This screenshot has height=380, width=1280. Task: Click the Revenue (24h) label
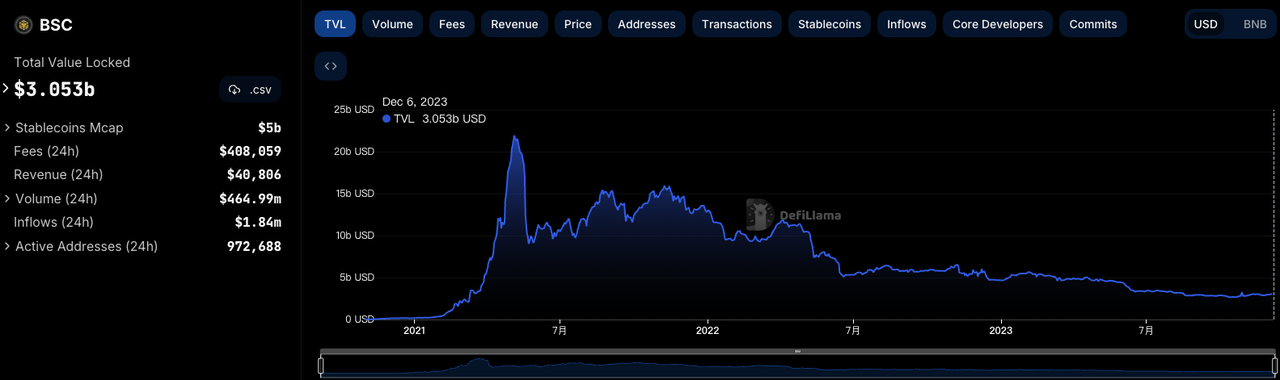point(58,175)
